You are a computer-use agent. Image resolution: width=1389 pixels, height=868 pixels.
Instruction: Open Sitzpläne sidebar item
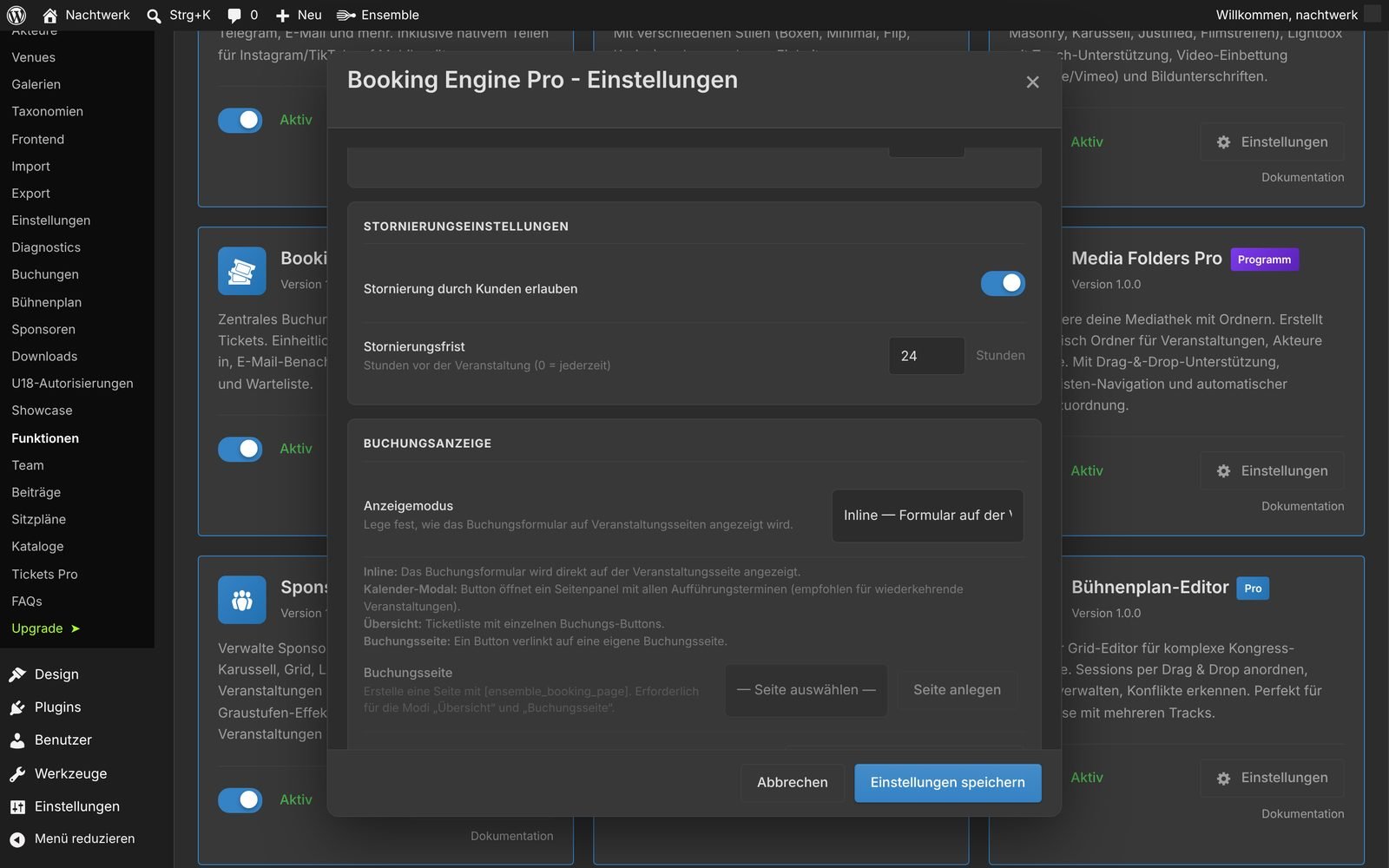[38, 520]
